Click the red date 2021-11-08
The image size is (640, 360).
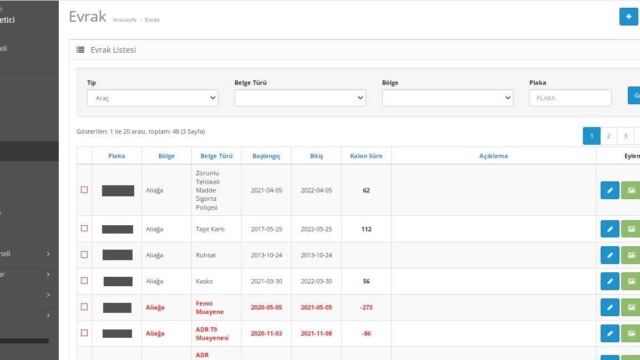coord(316,333)
